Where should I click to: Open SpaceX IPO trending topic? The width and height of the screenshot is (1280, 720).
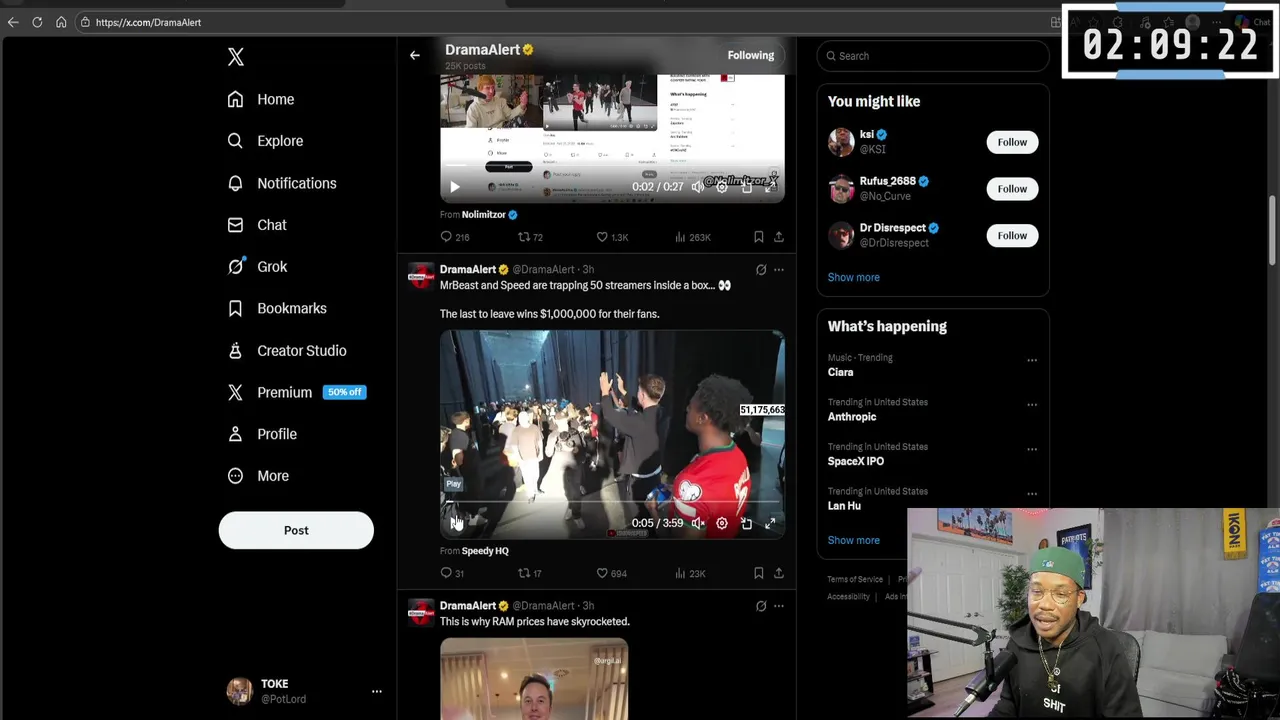tap(855, 461)
